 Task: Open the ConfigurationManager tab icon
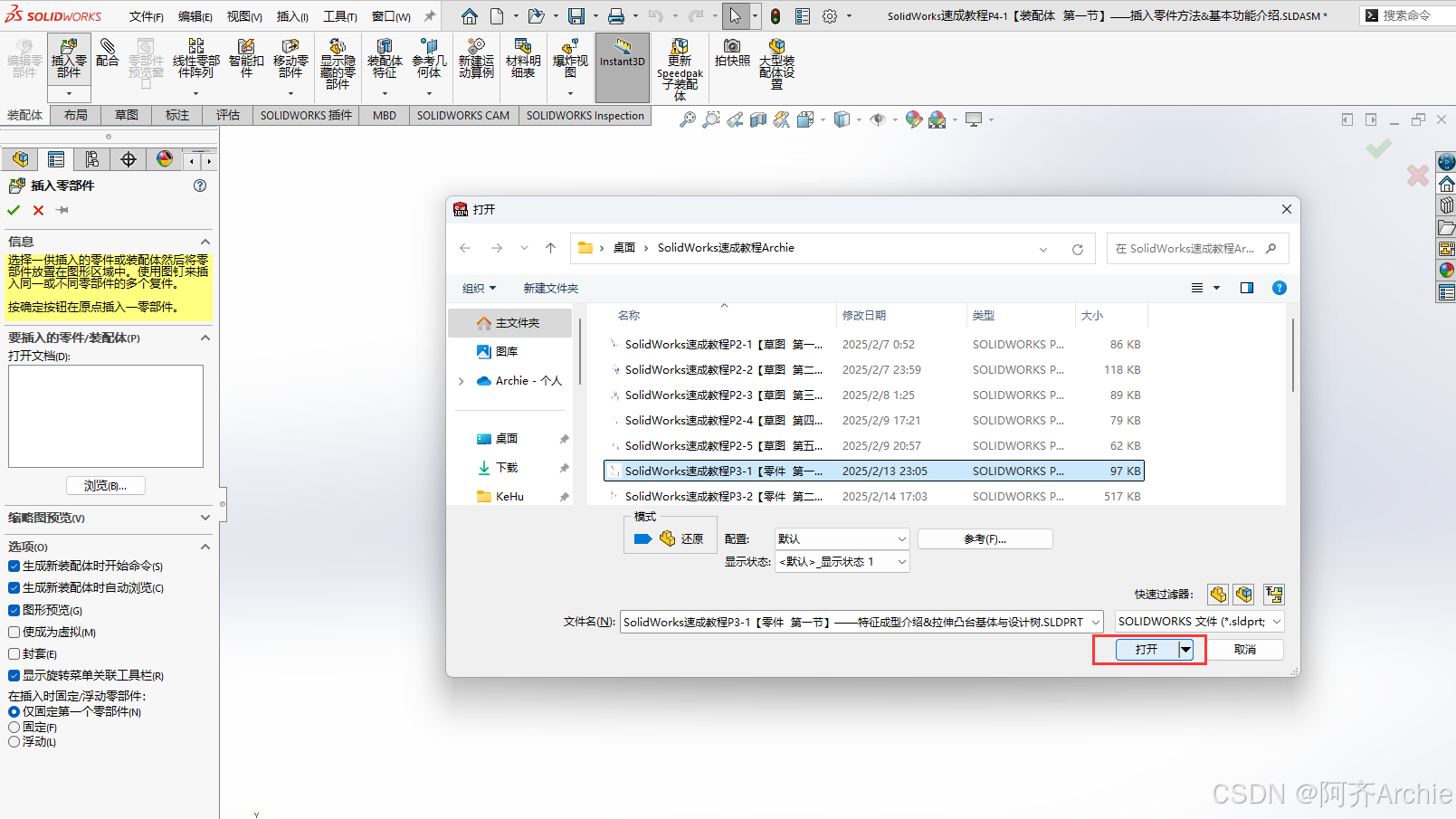92,160
